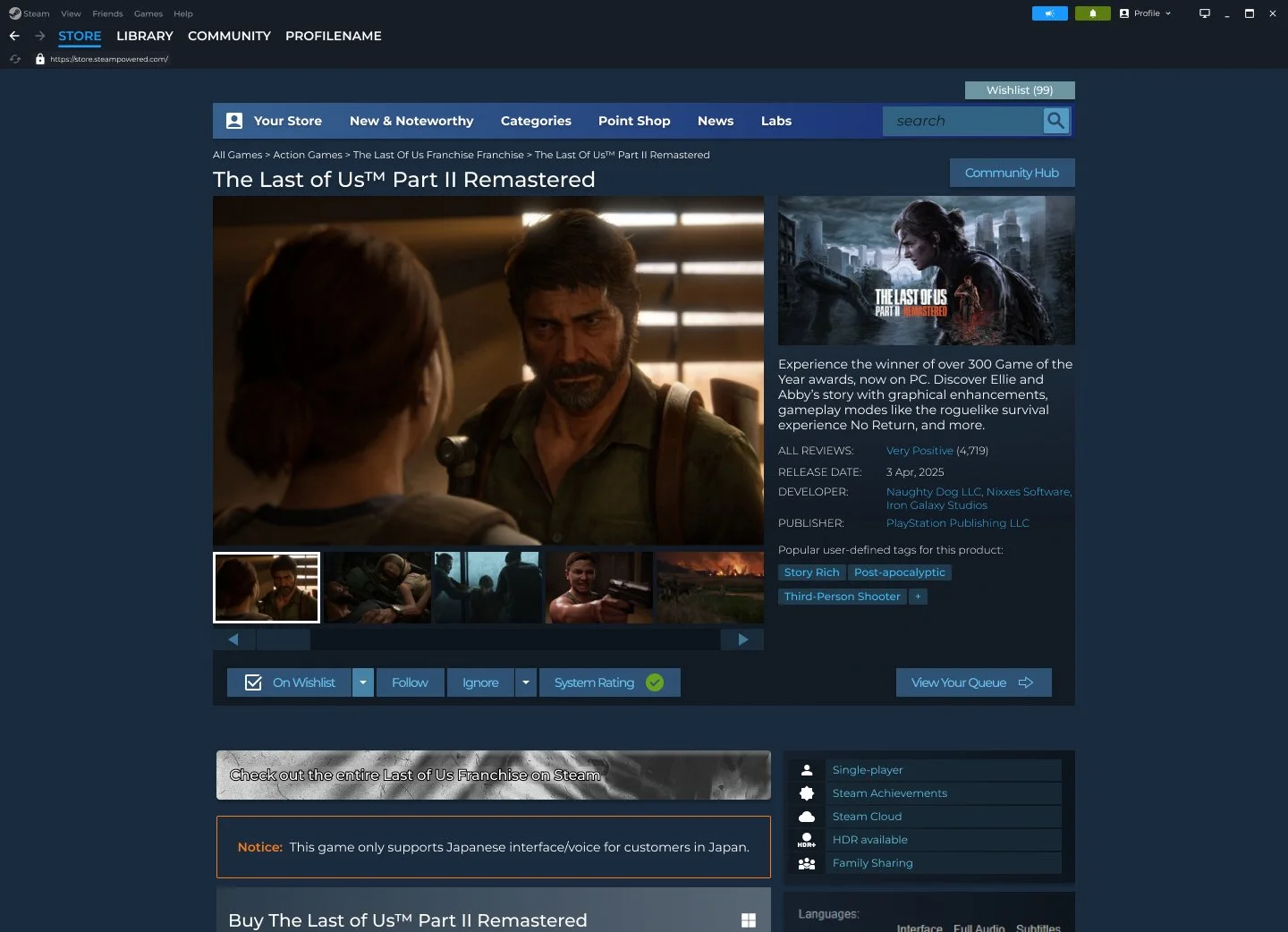Click the View Your Queue button

(x=974, y=682)
